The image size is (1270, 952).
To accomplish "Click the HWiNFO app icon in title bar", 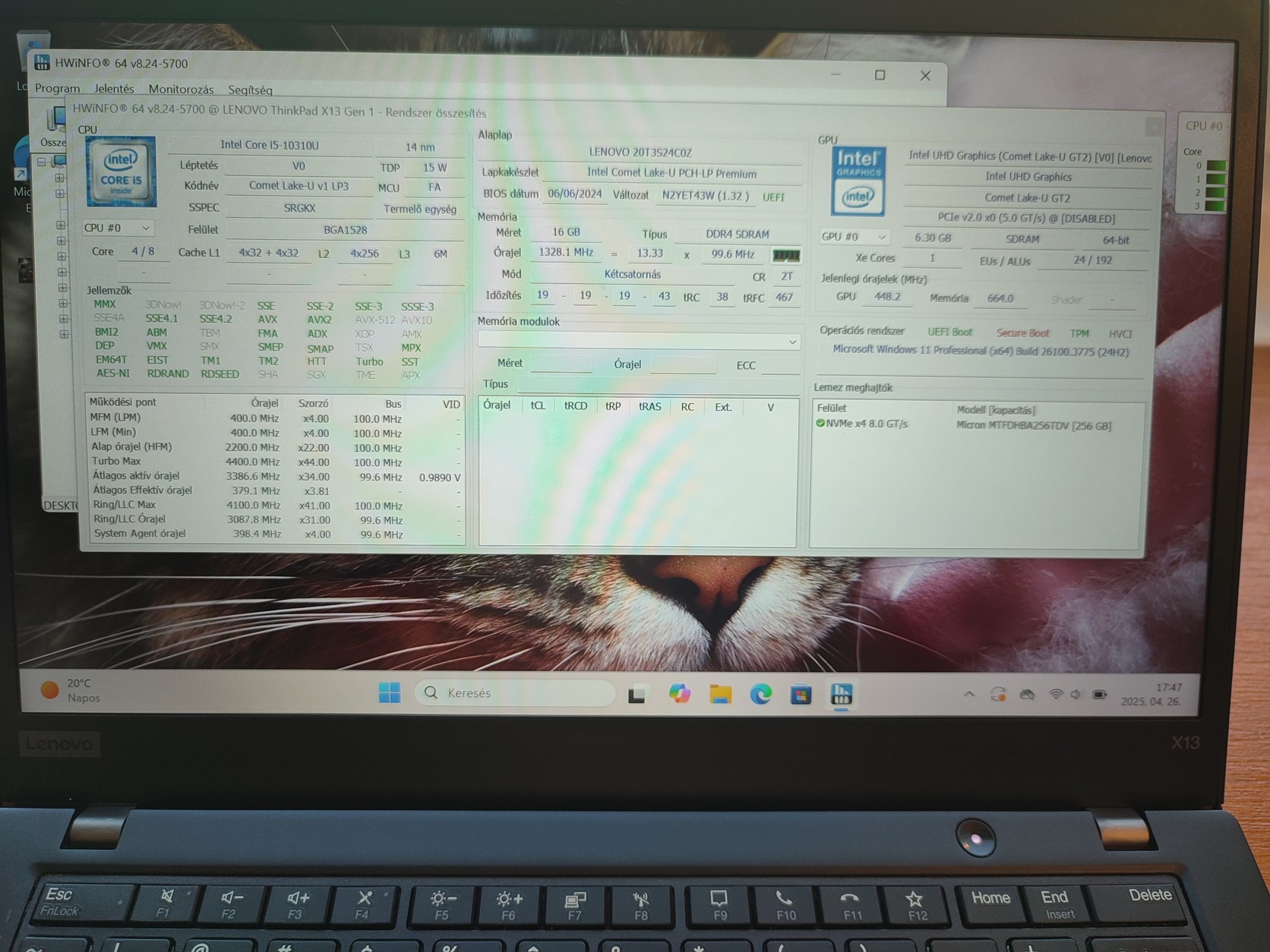I will coord(42,62).
